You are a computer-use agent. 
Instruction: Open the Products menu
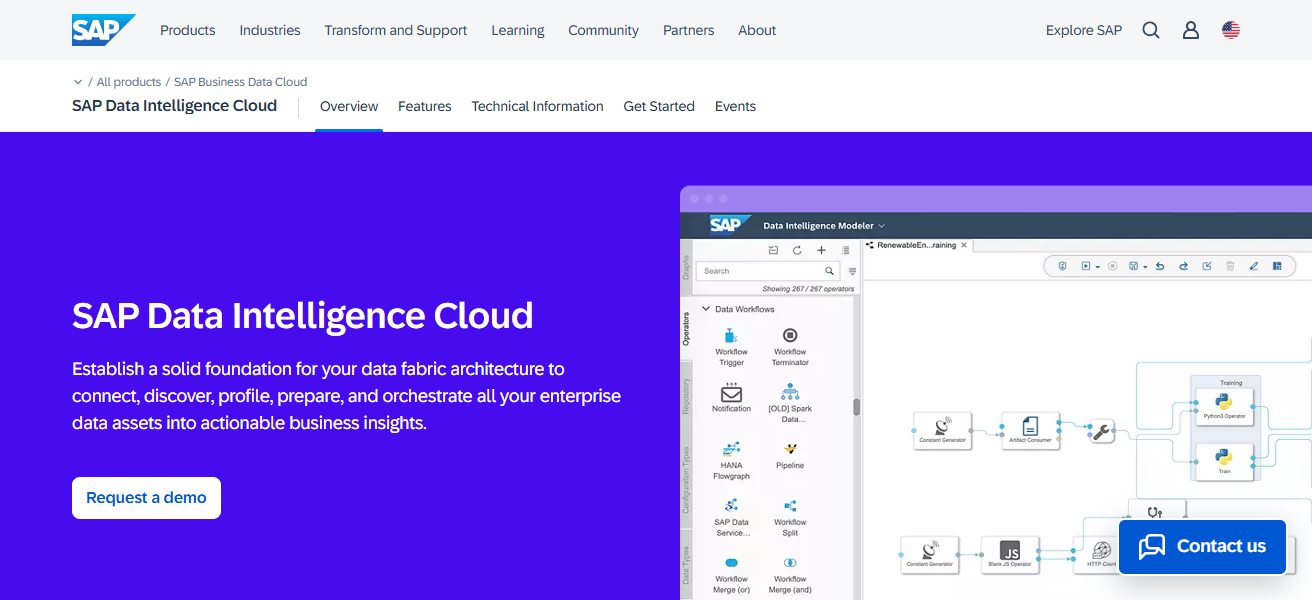[x=187, y=30]
